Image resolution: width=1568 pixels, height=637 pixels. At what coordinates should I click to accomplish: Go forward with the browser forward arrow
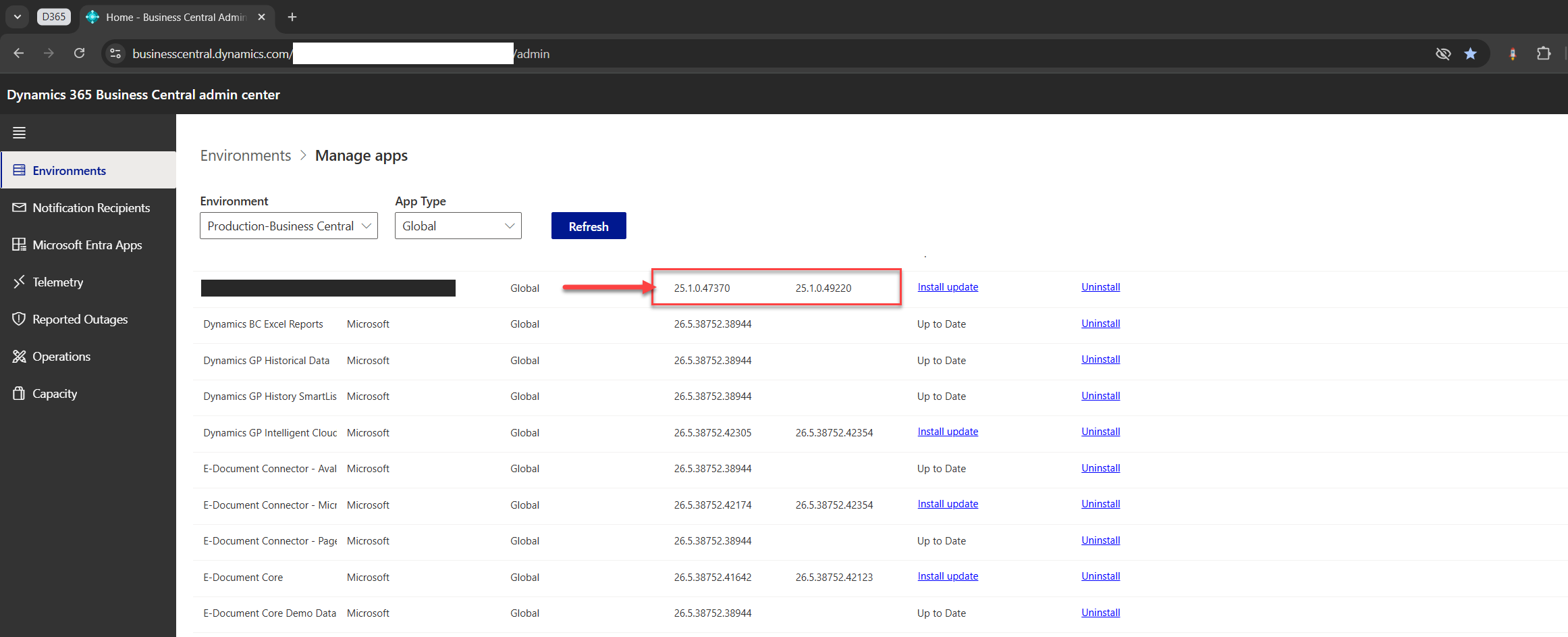(x=49, y=53)
